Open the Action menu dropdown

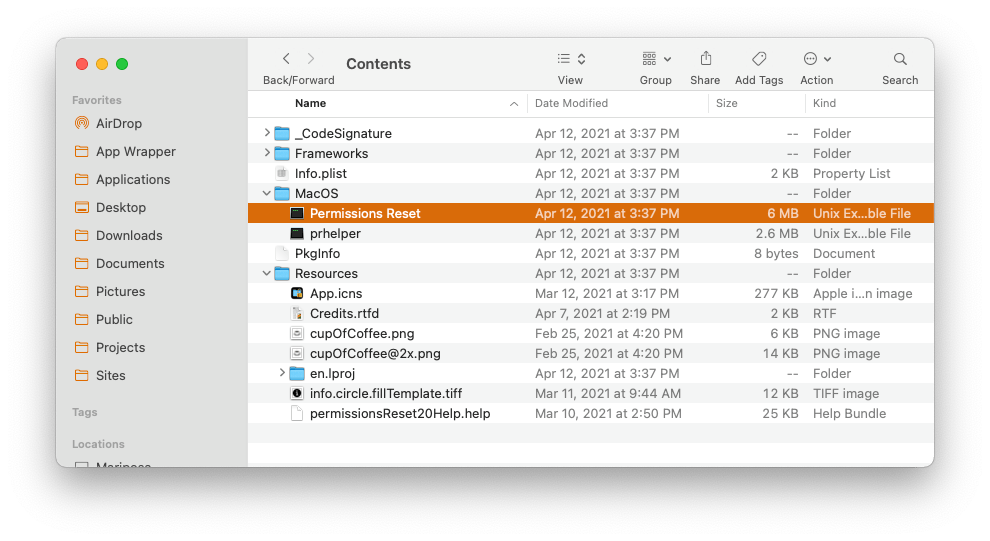point(816,59)
